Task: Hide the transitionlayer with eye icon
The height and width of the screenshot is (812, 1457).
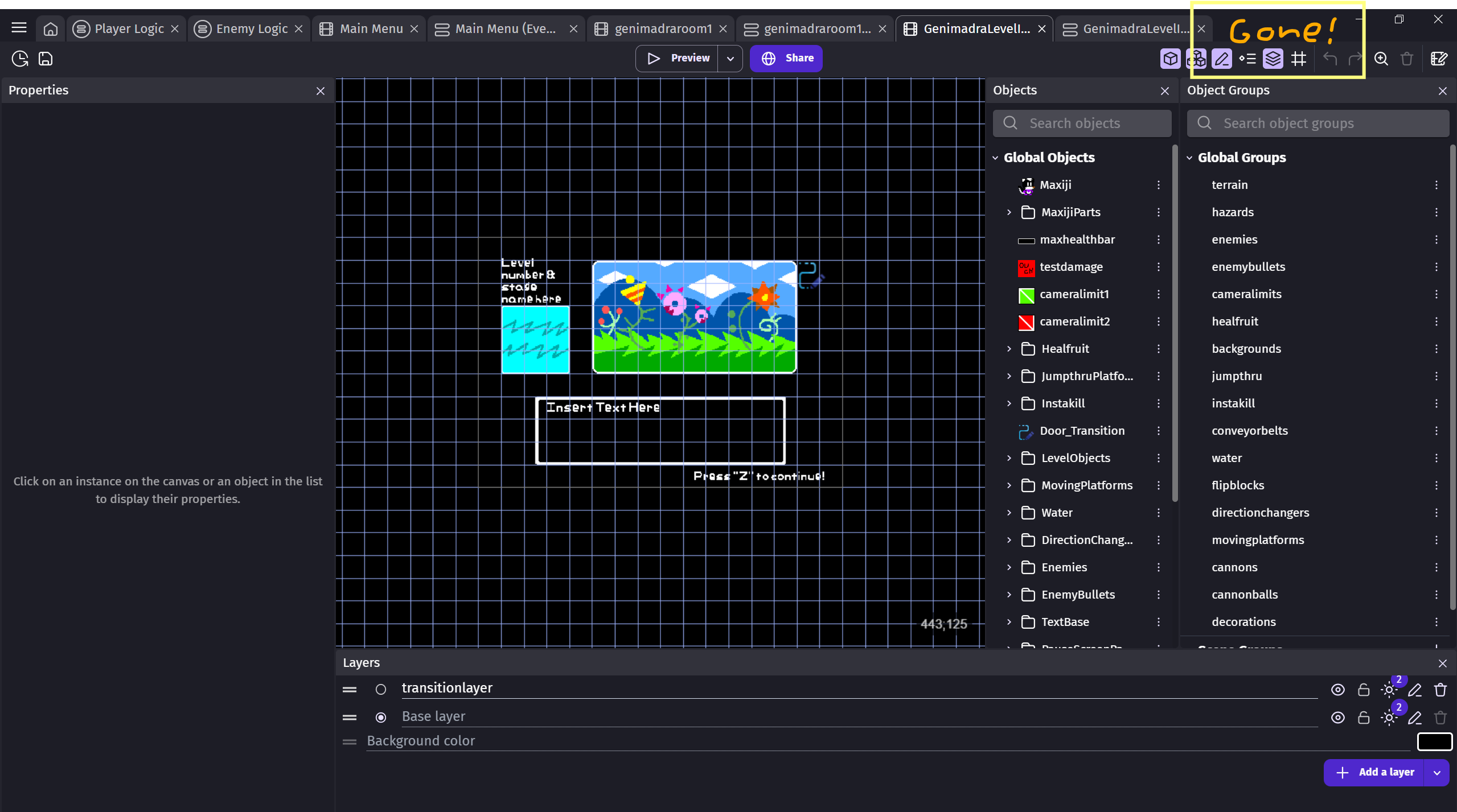Action: [x=1338, y=690]
